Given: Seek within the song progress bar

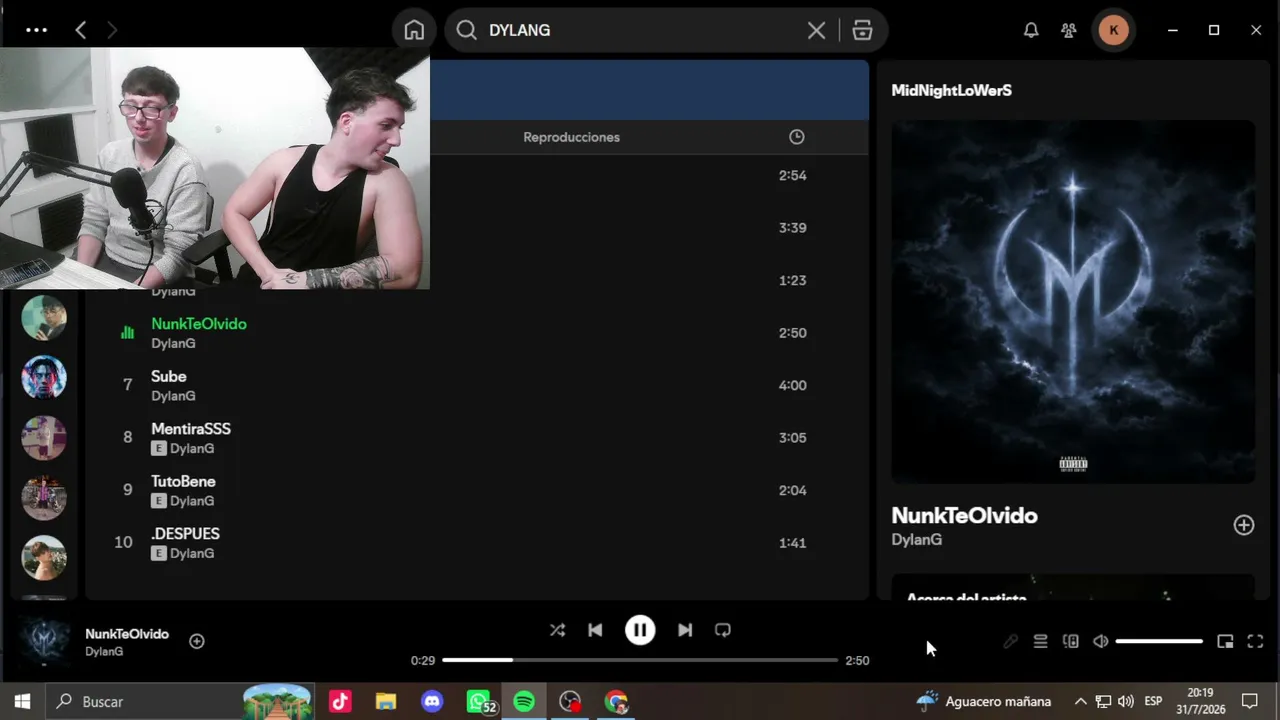Looking at the screenshot, I should 640,660.
